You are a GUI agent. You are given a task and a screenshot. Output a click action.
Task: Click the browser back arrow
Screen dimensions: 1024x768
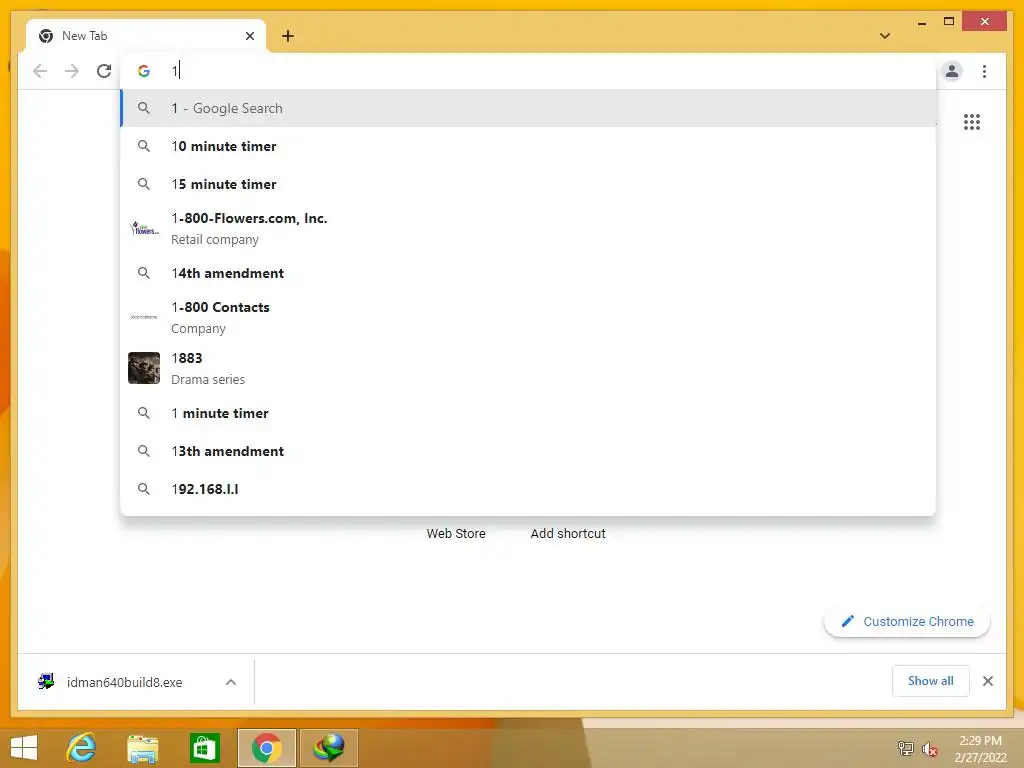pos(40,71)
